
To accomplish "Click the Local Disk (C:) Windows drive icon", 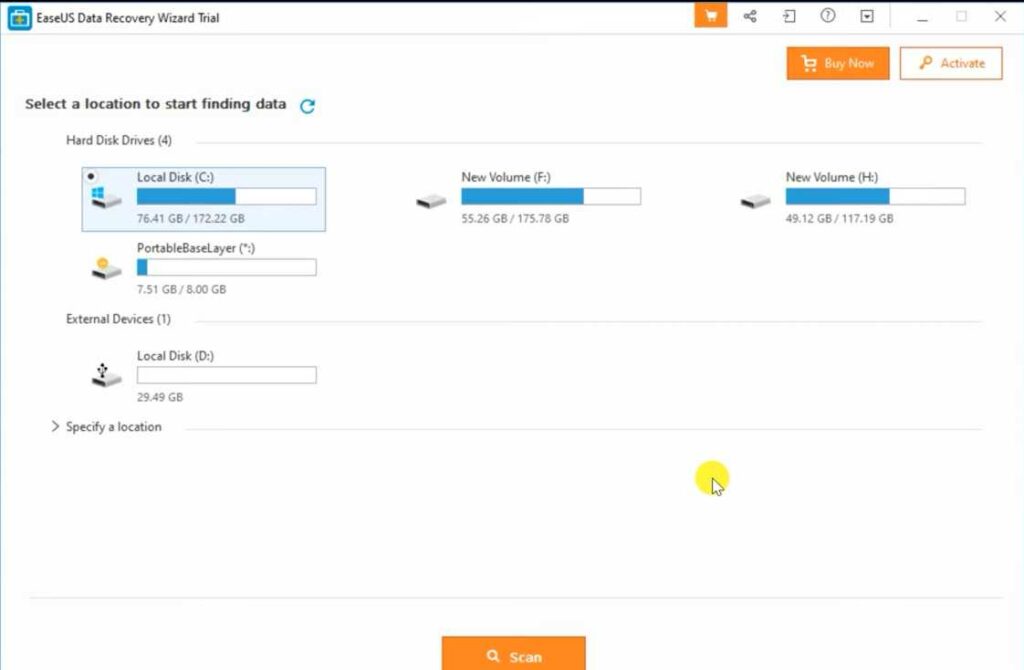I will (x=106, y=198).
